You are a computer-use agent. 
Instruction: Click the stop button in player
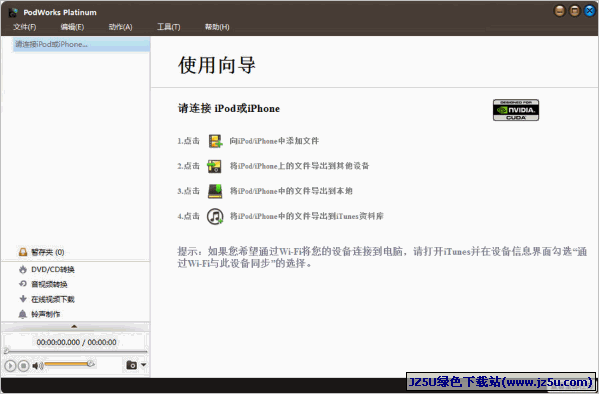pyautogui.click(x=24, y=366)
